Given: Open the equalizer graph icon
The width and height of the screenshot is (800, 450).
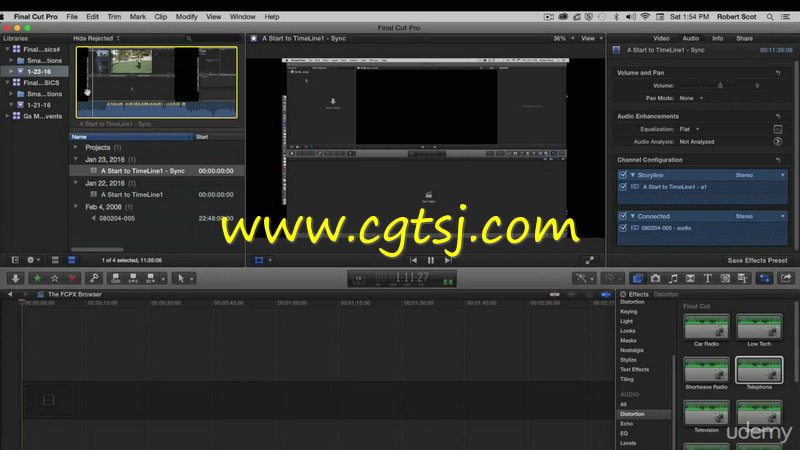Looking at the screenshot, I should tap(778, 129).
